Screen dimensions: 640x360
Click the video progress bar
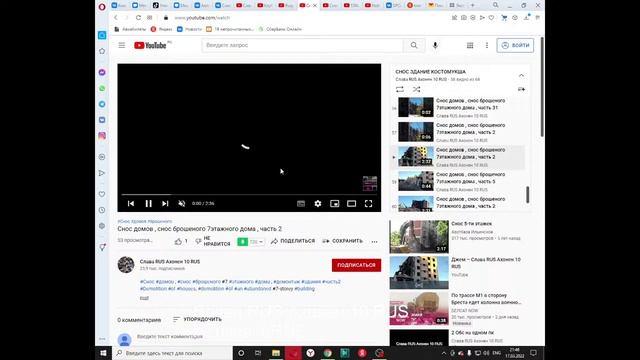click(249, 194)
